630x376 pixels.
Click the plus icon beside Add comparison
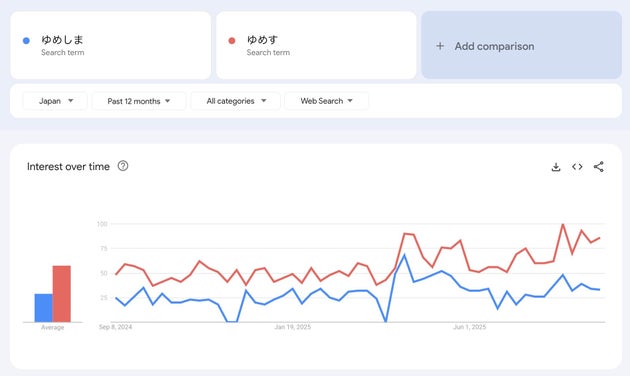coord(440,46)
